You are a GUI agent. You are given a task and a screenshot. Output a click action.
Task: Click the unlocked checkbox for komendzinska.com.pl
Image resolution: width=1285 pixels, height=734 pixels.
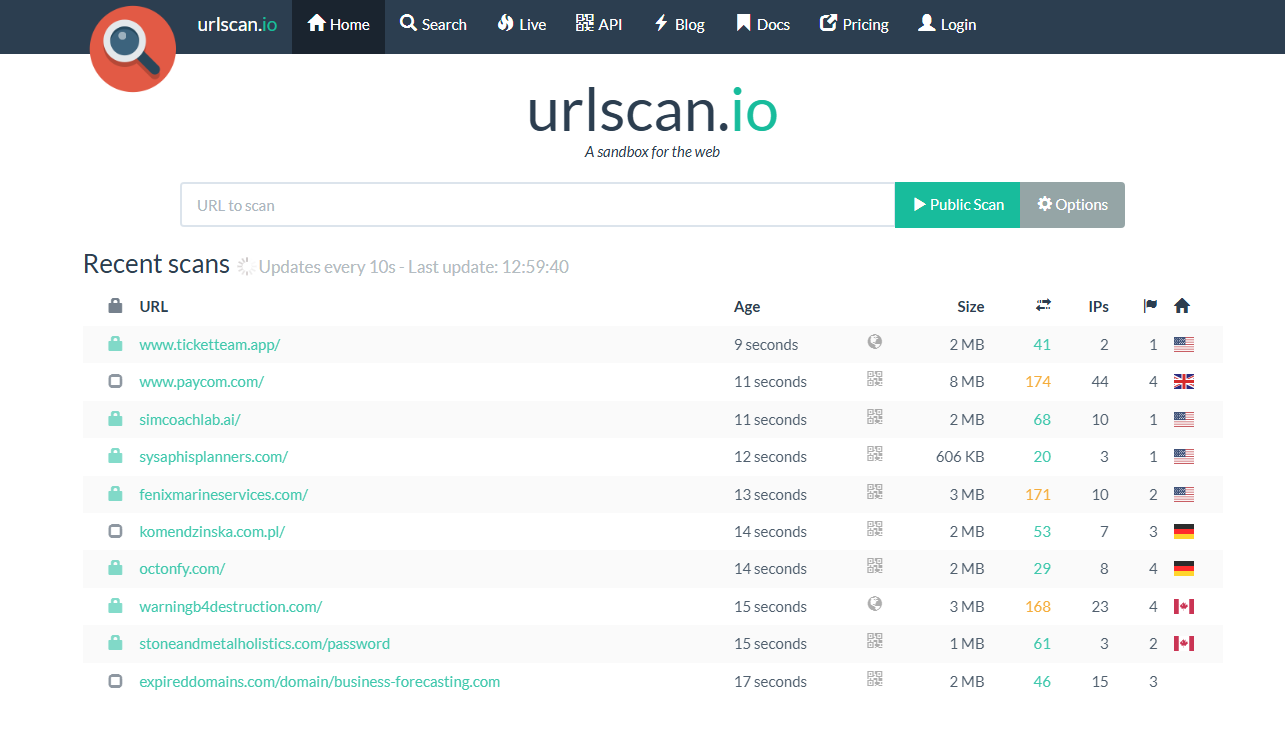click(x=114, y=529)
